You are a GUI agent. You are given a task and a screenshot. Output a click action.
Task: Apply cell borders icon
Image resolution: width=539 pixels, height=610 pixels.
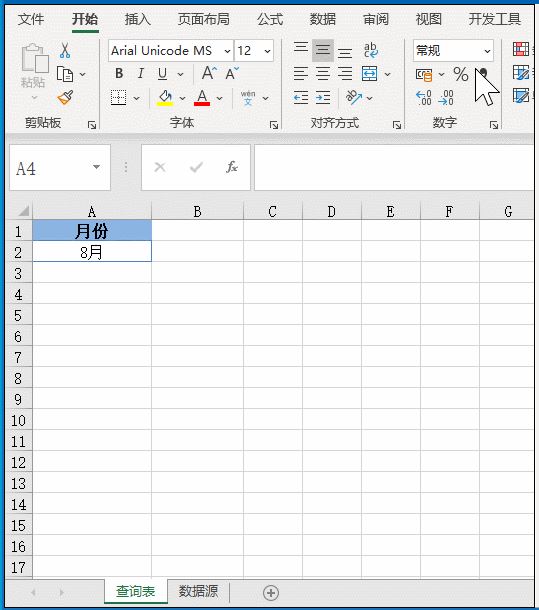point(118,98)
